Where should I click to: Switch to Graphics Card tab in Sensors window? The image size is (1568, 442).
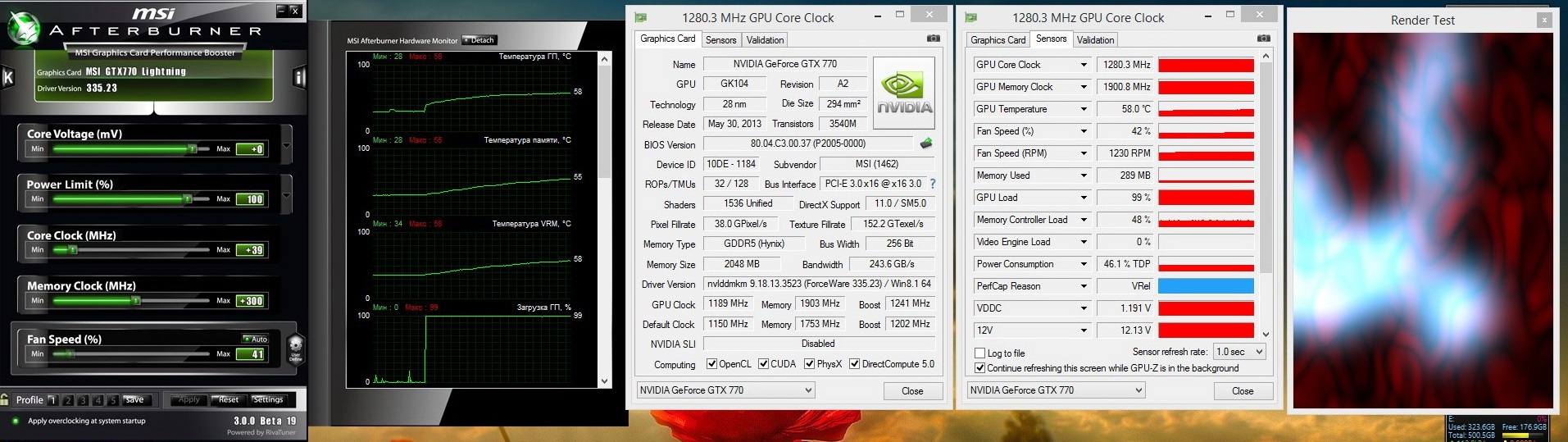pos(998,40)
